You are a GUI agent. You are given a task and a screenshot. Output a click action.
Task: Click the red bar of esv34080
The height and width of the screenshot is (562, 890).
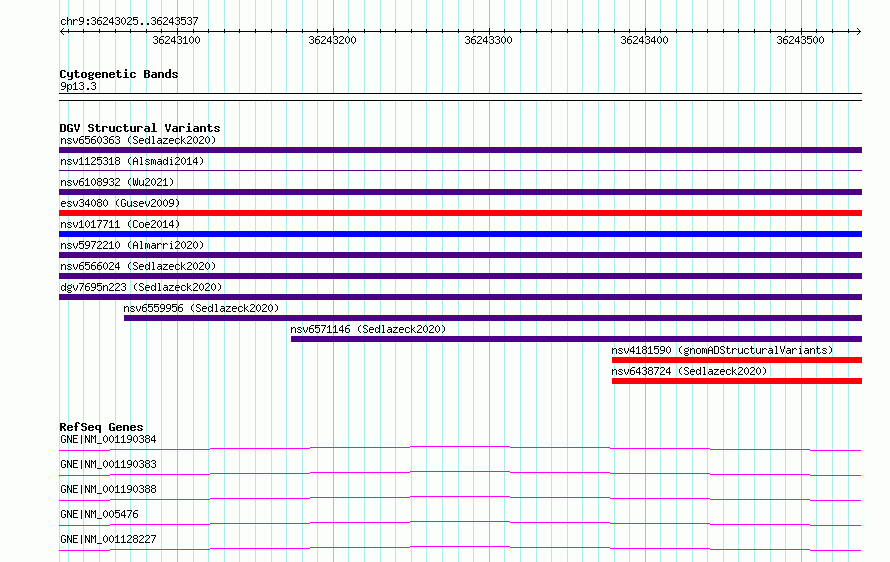pos(460,213)
